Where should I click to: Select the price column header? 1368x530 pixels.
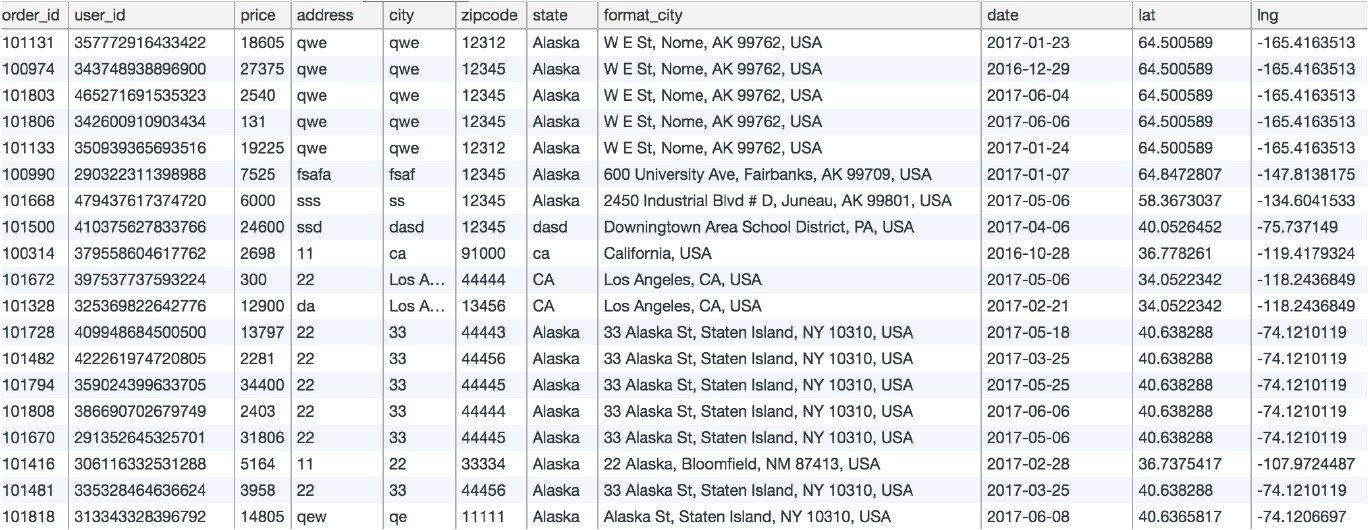[x=261, y=16]
